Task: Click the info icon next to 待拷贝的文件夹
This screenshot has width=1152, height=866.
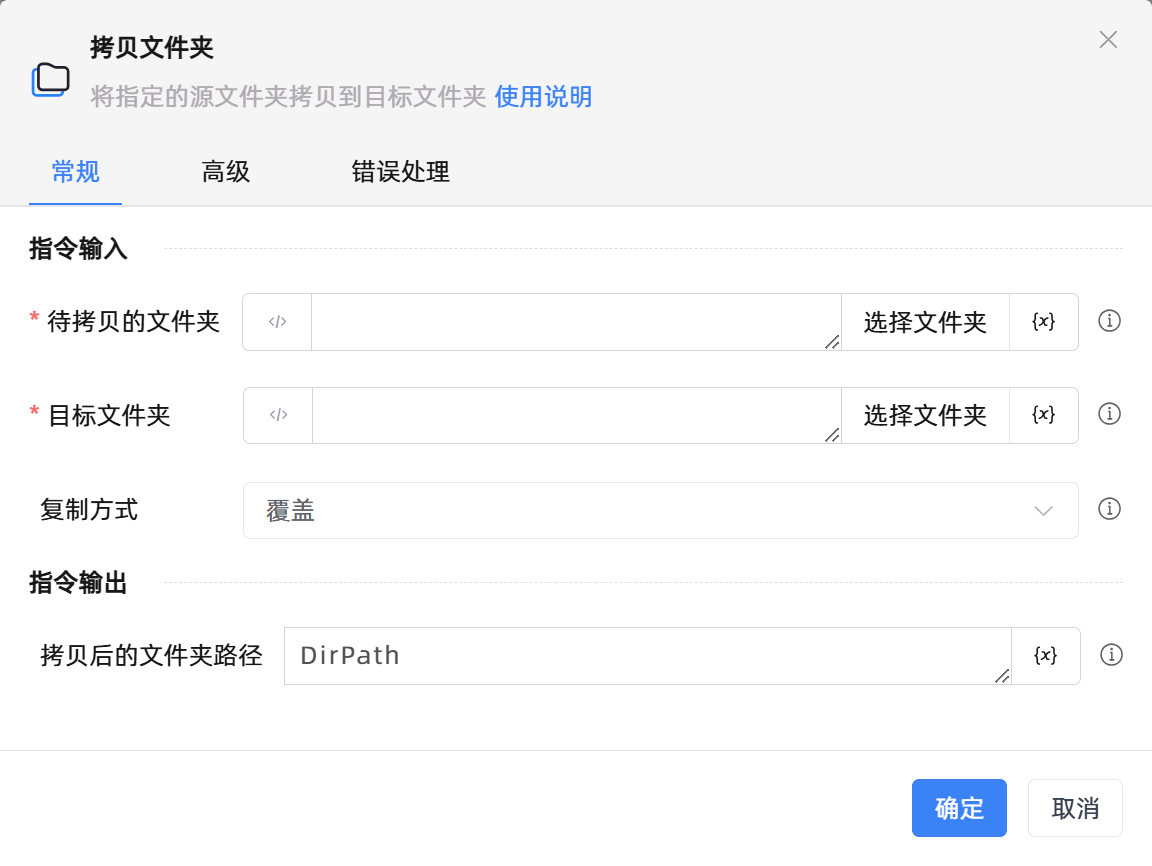Action: [x=1109, y=321]
